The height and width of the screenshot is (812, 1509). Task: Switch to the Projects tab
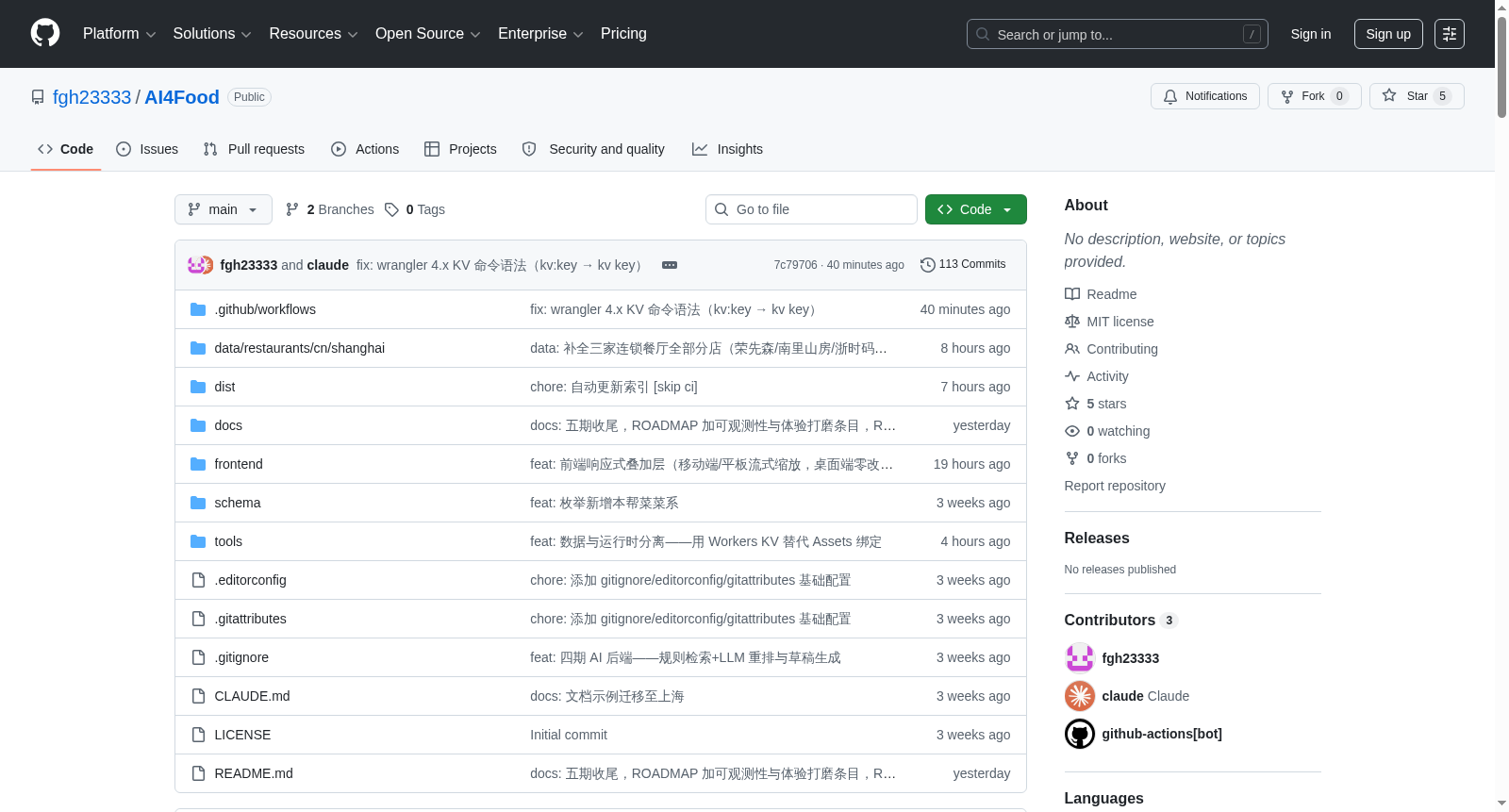click(460, 149)
